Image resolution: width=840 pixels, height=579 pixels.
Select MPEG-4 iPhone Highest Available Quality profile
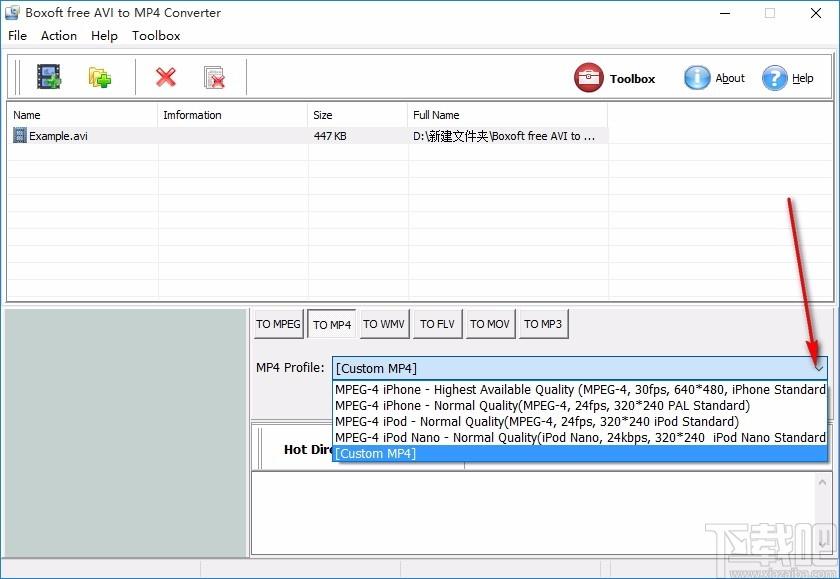(580, 389)
